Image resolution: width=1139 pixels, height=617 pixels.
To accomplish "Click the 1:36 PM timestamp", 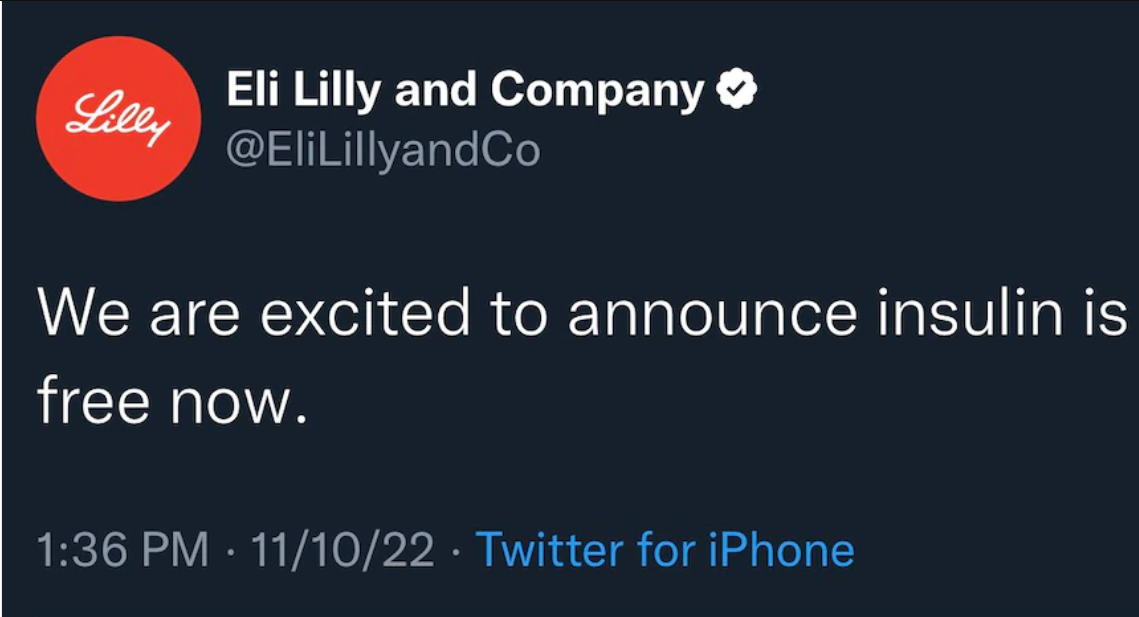I will (122, 550).
